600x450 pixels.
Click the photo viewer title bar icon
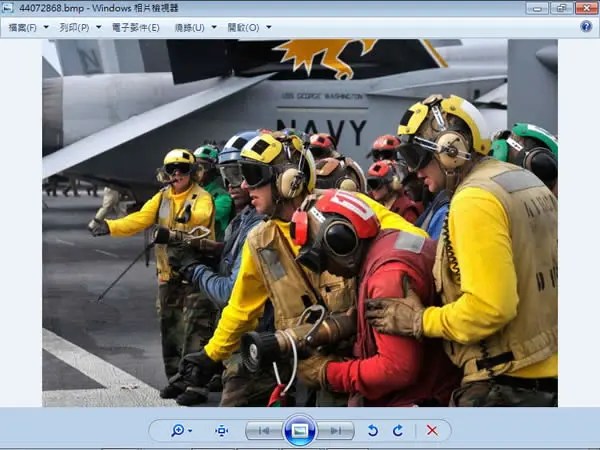coord(8,8)
